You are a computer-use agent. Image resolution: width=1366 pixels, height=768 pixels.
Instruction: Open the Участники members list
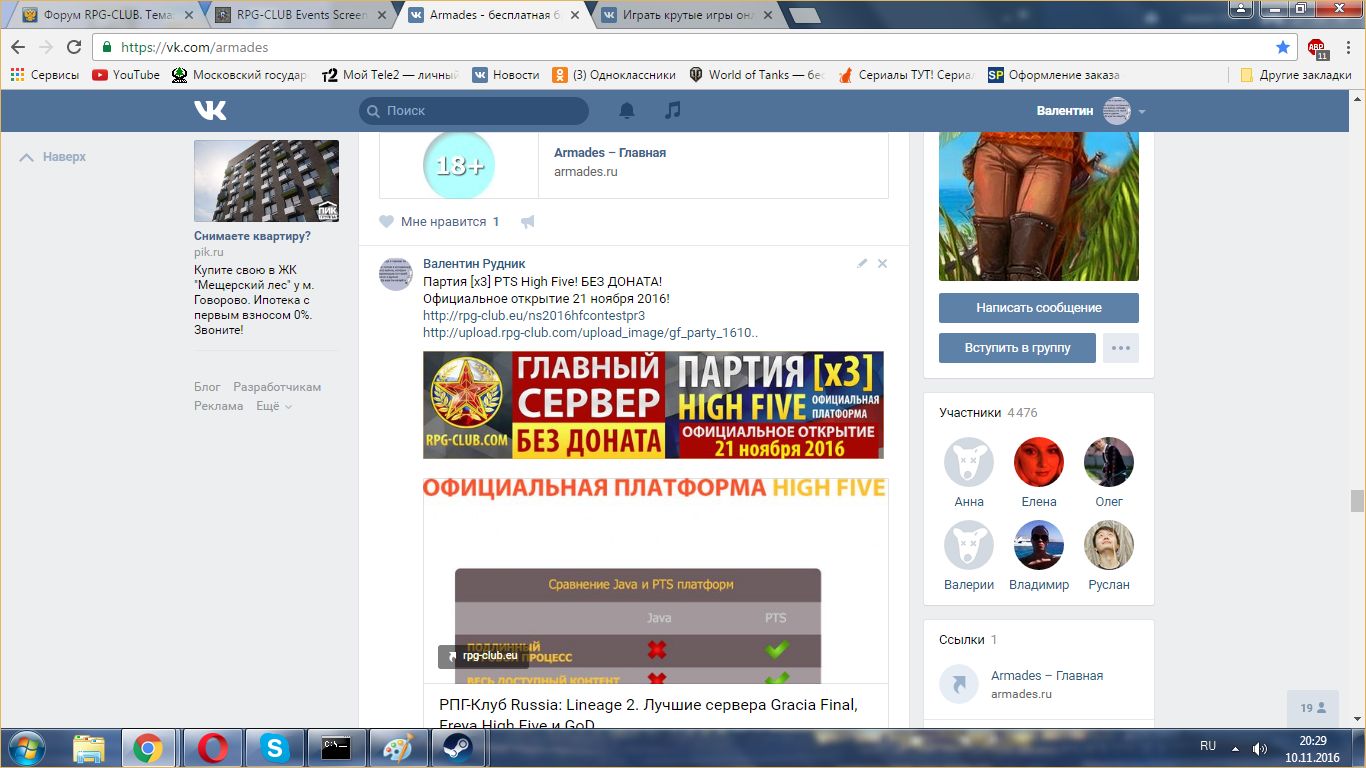988,412
